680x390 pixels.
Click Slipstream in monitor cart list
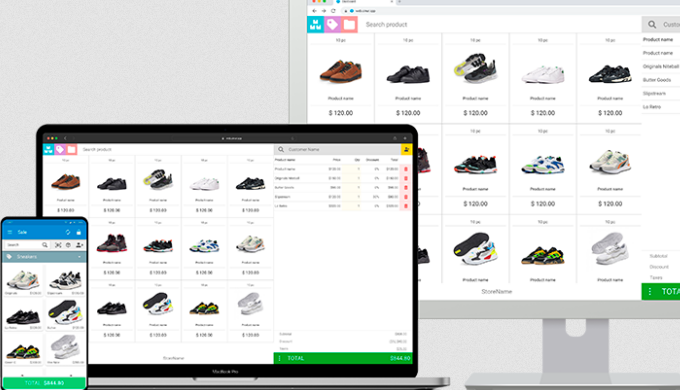(x=654, y=93)
